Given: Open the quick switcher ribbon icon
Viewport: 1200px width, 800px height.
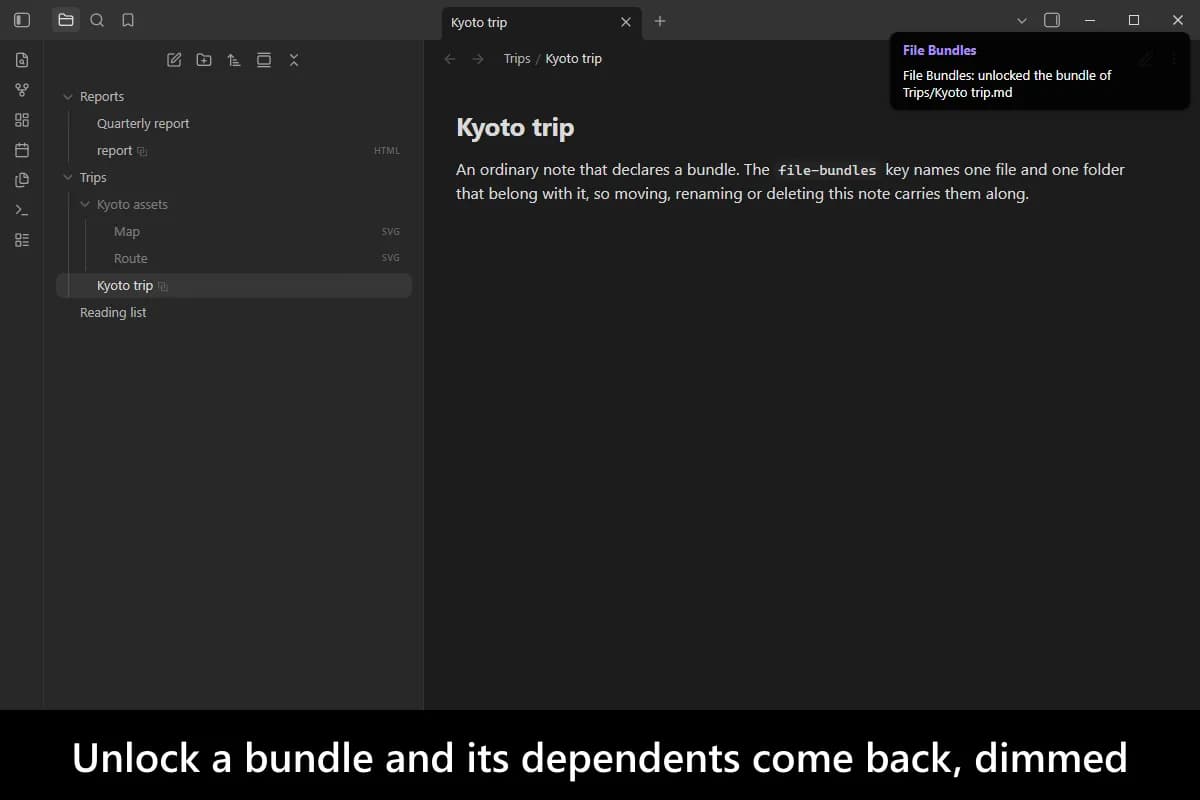Looking at the screenshot, I should [x=22, y=60].
